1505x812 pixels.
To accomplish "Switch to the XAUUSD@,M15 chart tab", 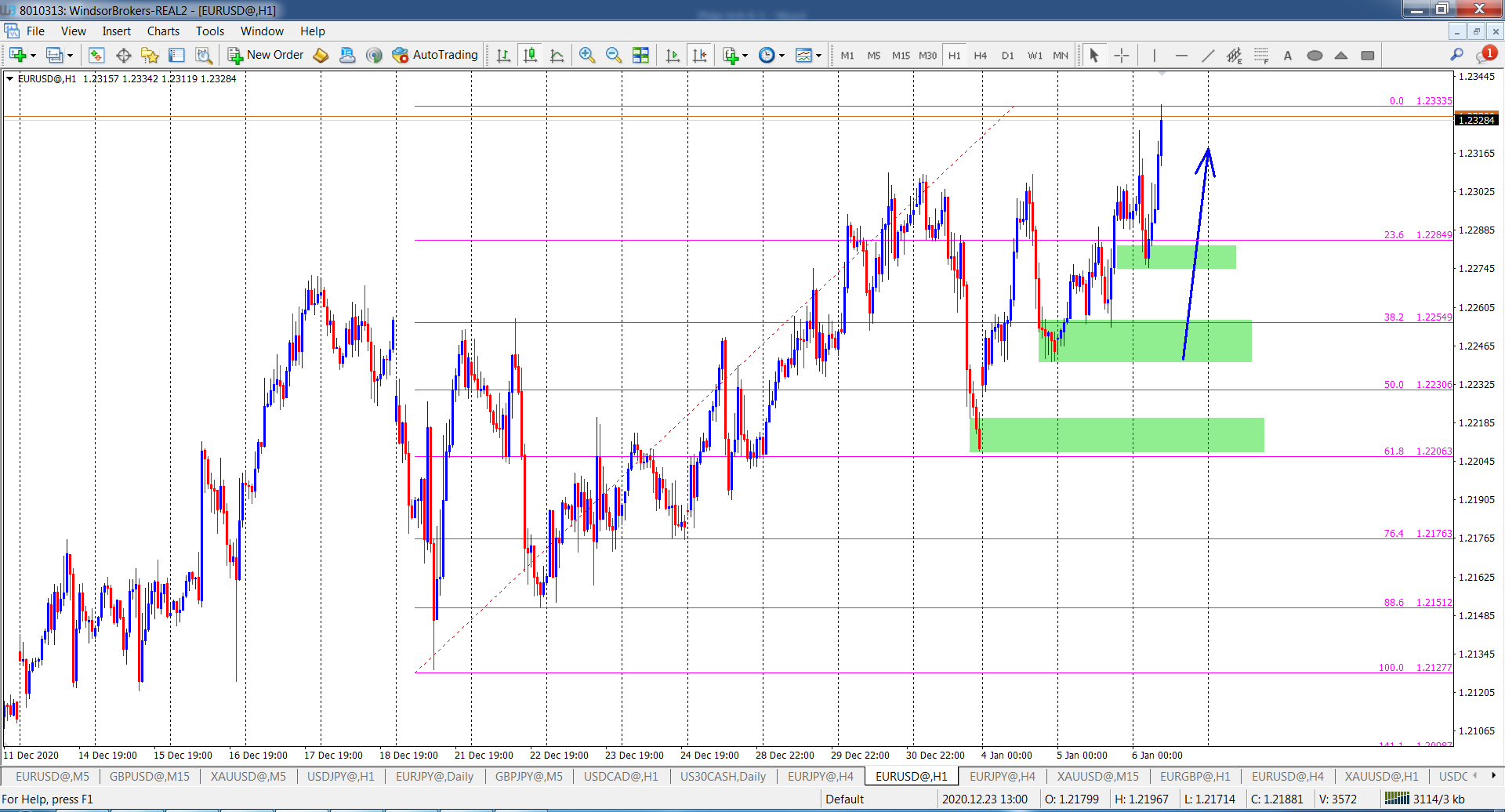I will pos(1098,776).
